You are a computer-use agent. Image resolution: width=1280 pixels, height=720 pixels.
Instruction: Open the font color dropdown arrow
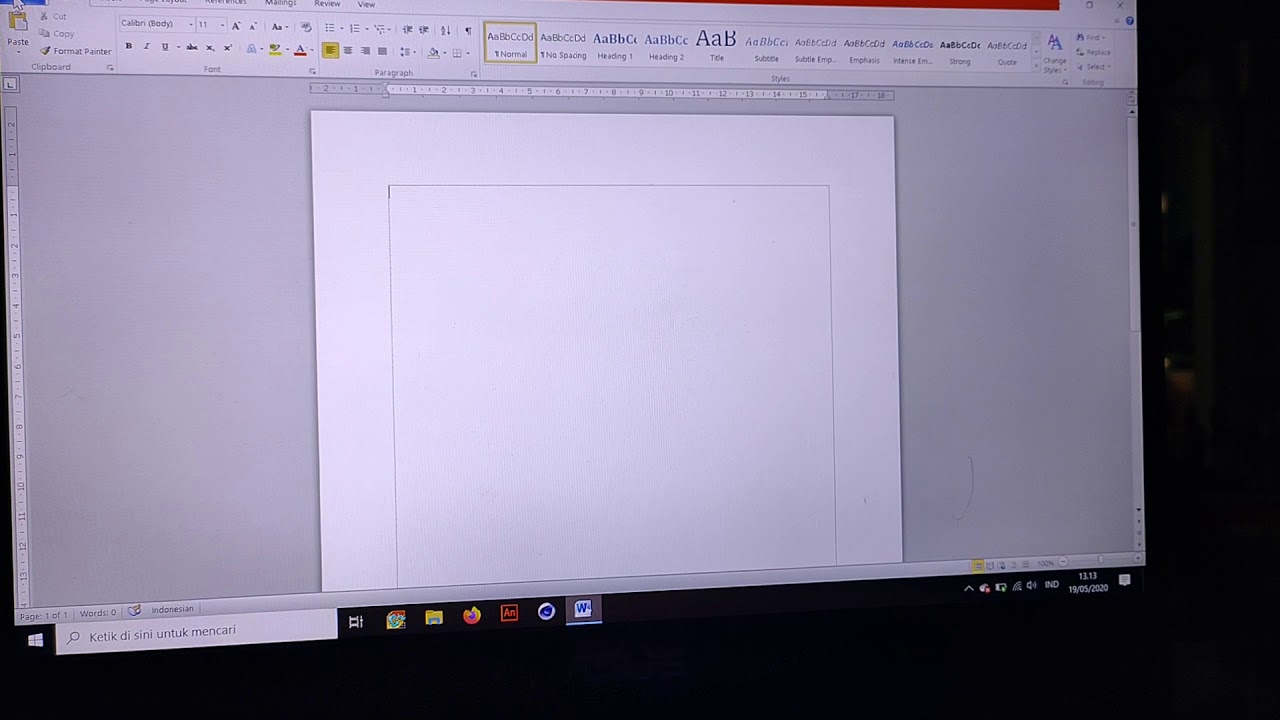click(x=310, y=51)
